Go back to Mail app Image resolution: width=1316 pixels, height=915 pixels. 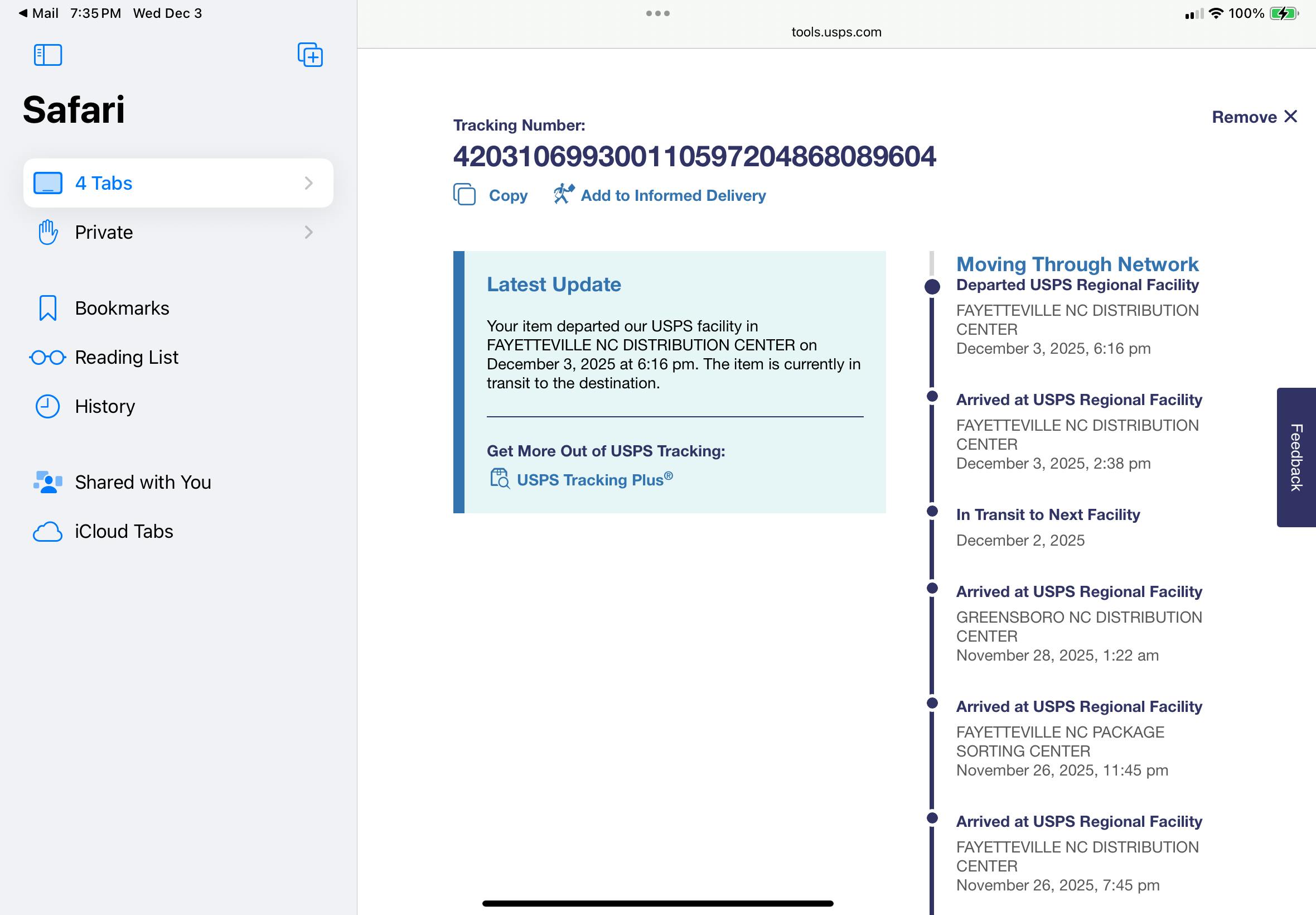coord(38,13)
